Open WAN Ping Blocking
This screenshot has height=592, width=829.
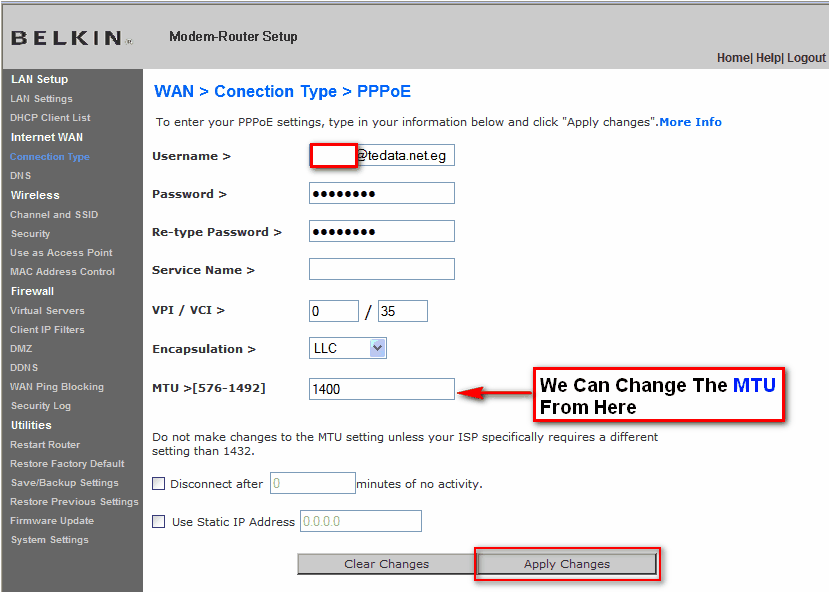[x=57, y=387]
